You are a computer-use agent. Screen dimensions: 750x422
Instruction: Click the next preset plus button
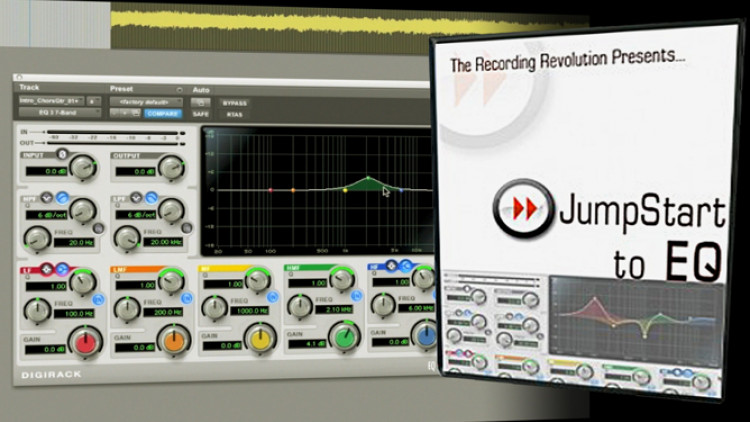click(125, 113)
